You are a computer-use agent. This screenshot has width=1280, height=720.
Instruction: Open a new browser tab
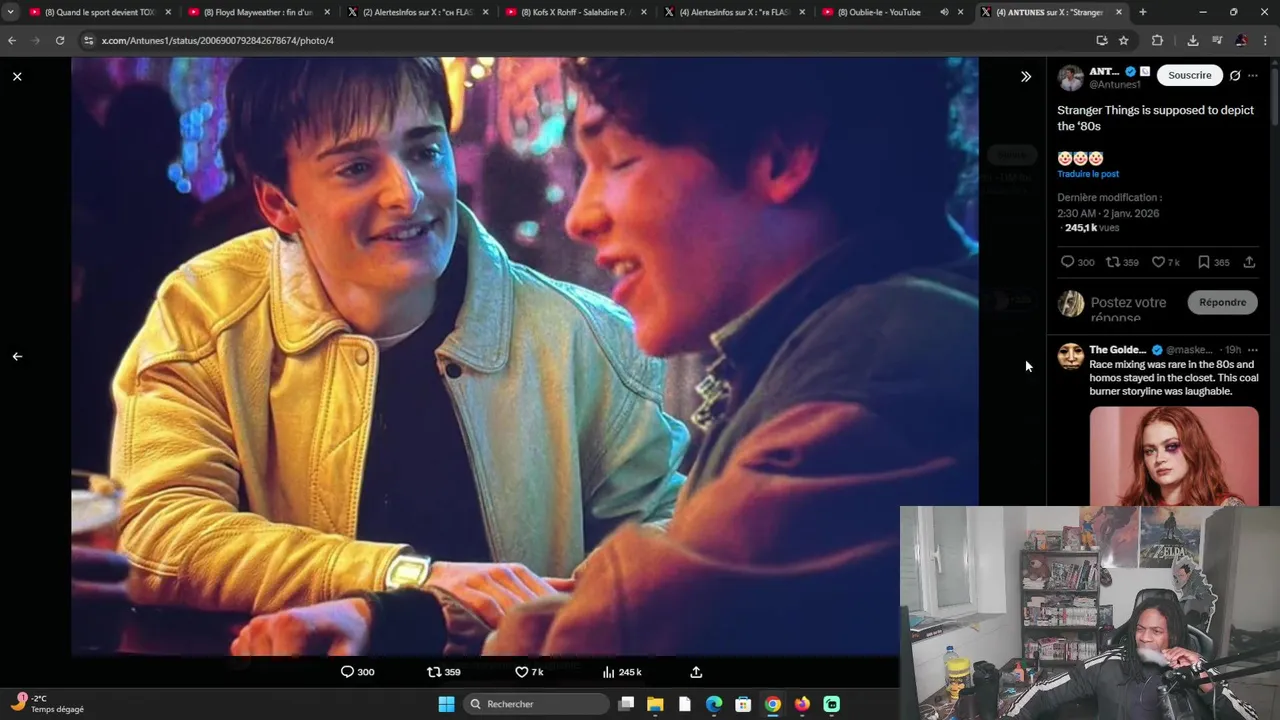click(x=1143, y=12)
